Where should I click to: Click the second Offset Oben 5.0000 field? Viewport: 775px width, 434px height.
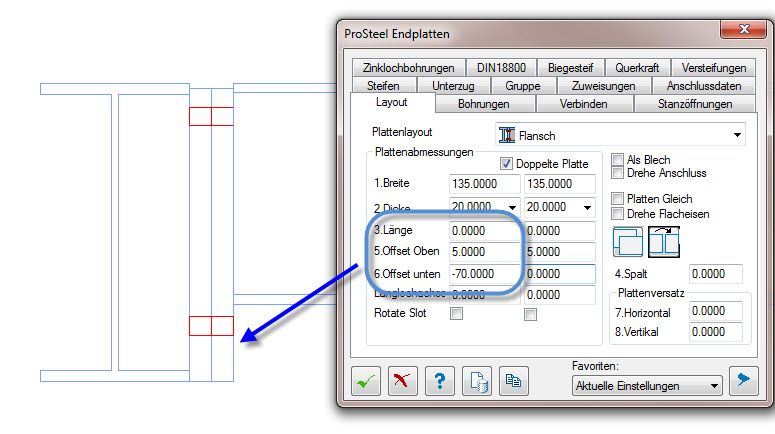tap(560, 252)
